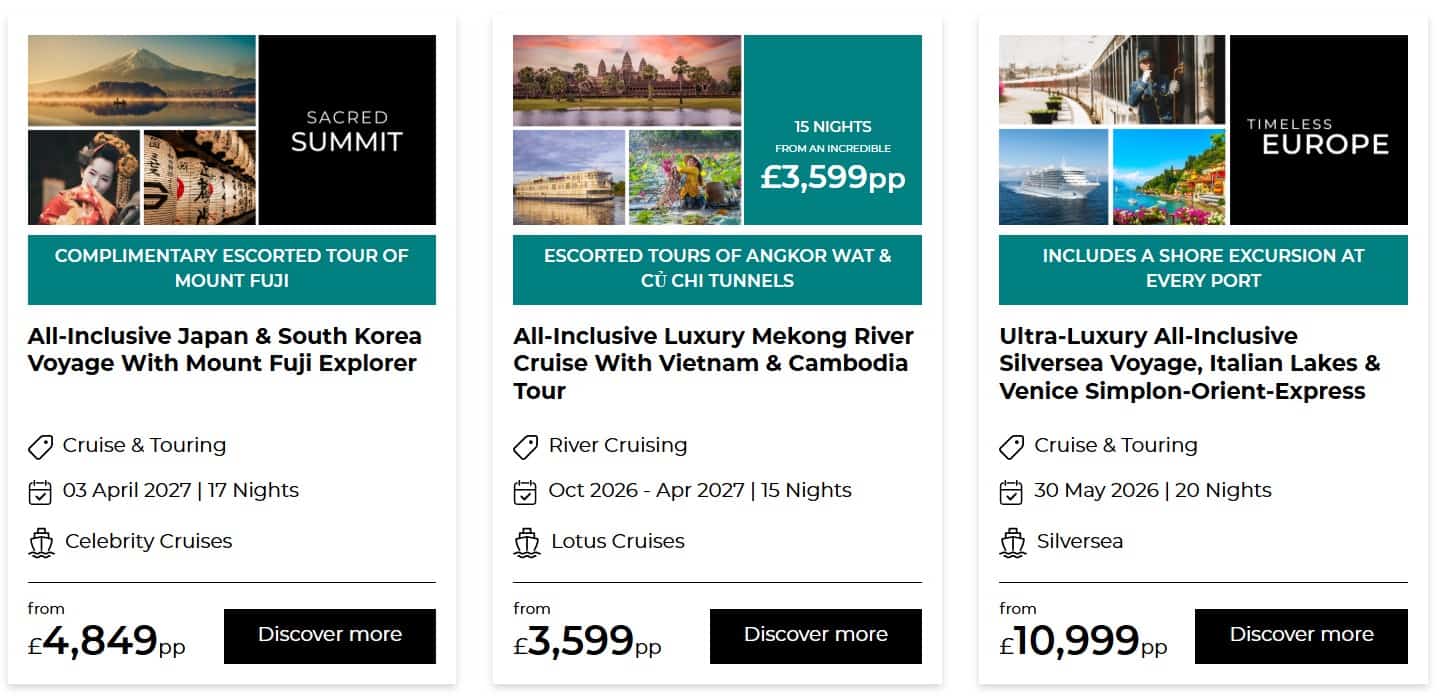Click the ship icon next to Lotus Cruises
Screen dimensions: 1447x700
pos(527,542)
